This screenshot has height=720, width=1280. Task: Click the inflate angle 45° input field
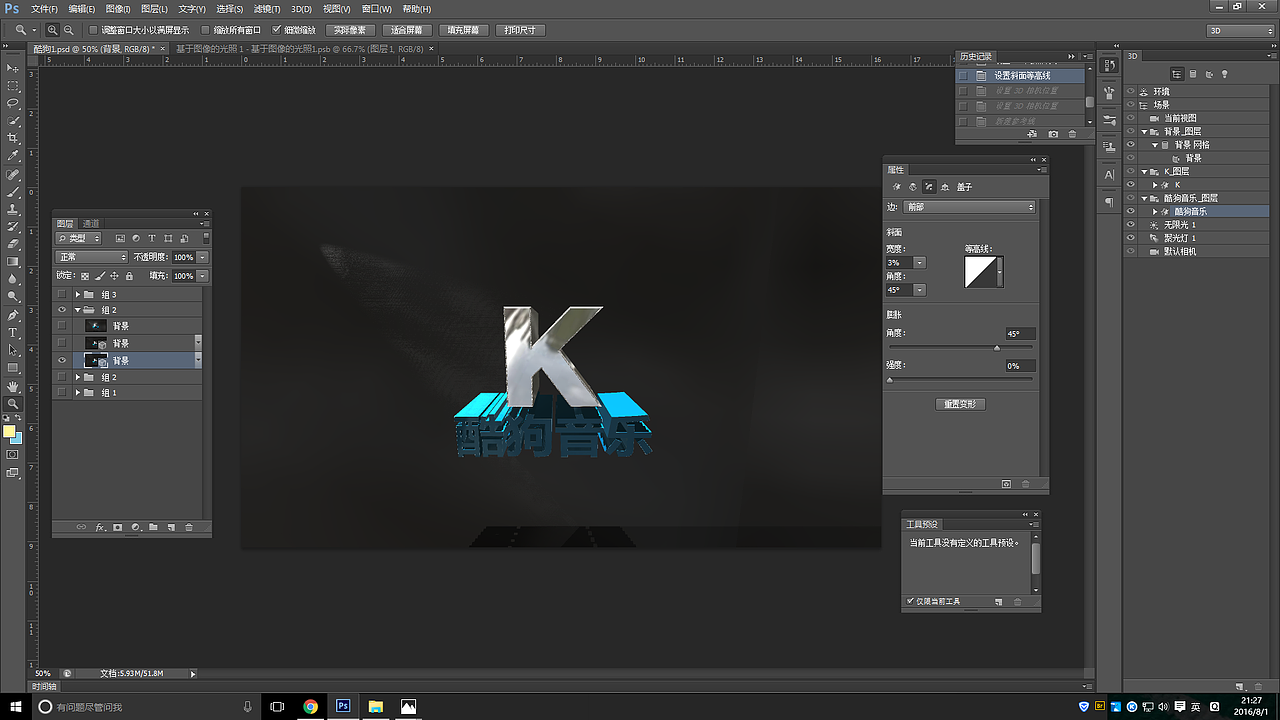point(1021,333)
